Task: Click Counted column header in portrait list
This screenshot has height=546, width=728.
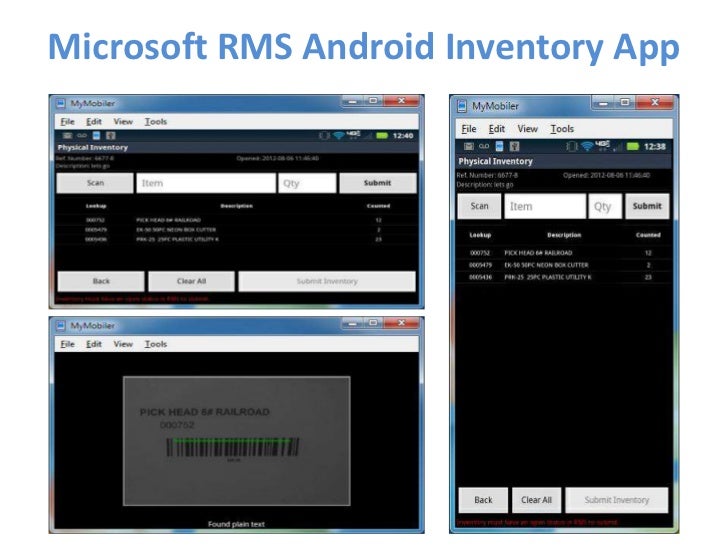Action: 648,235
